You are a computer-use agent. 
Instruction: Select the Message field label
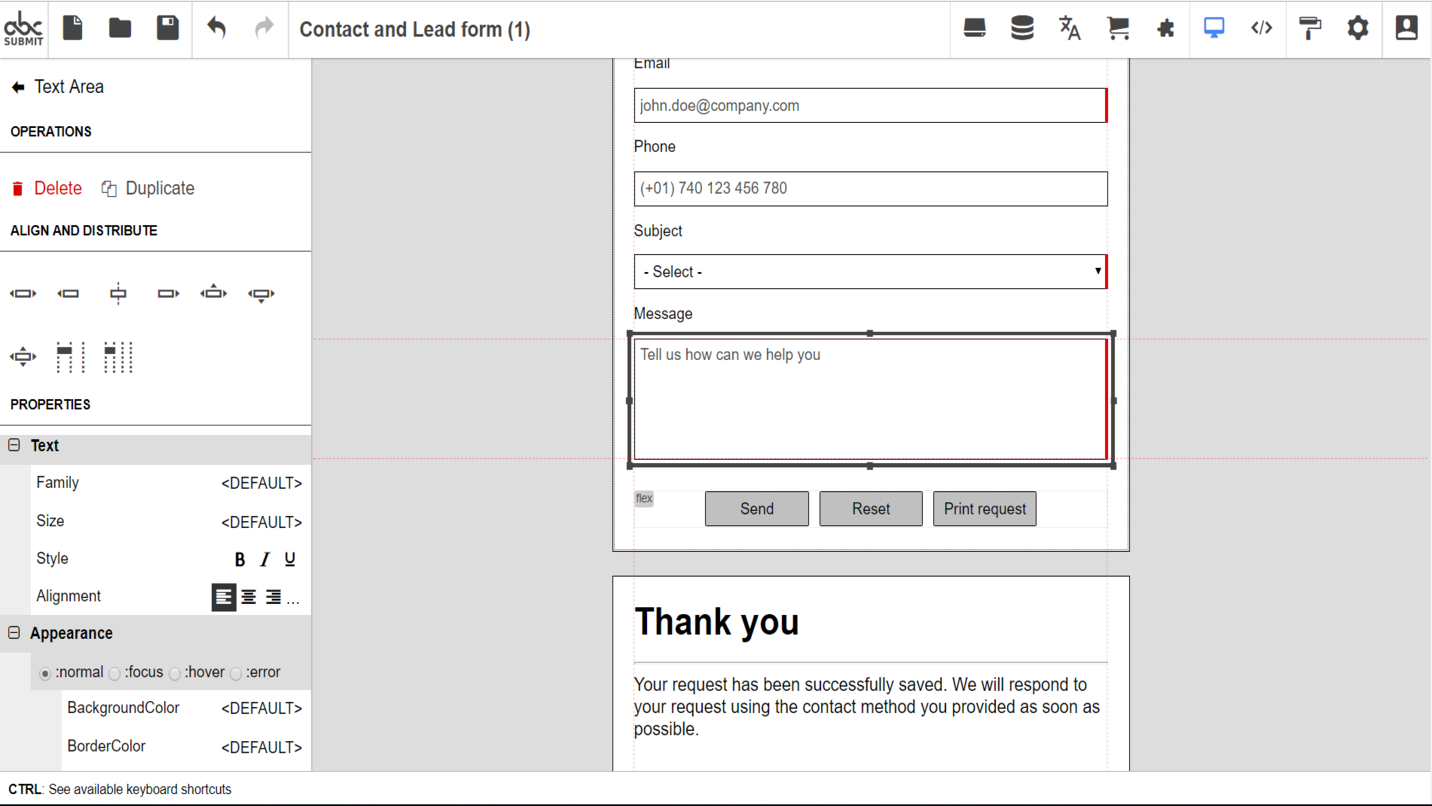coord(663,314)
